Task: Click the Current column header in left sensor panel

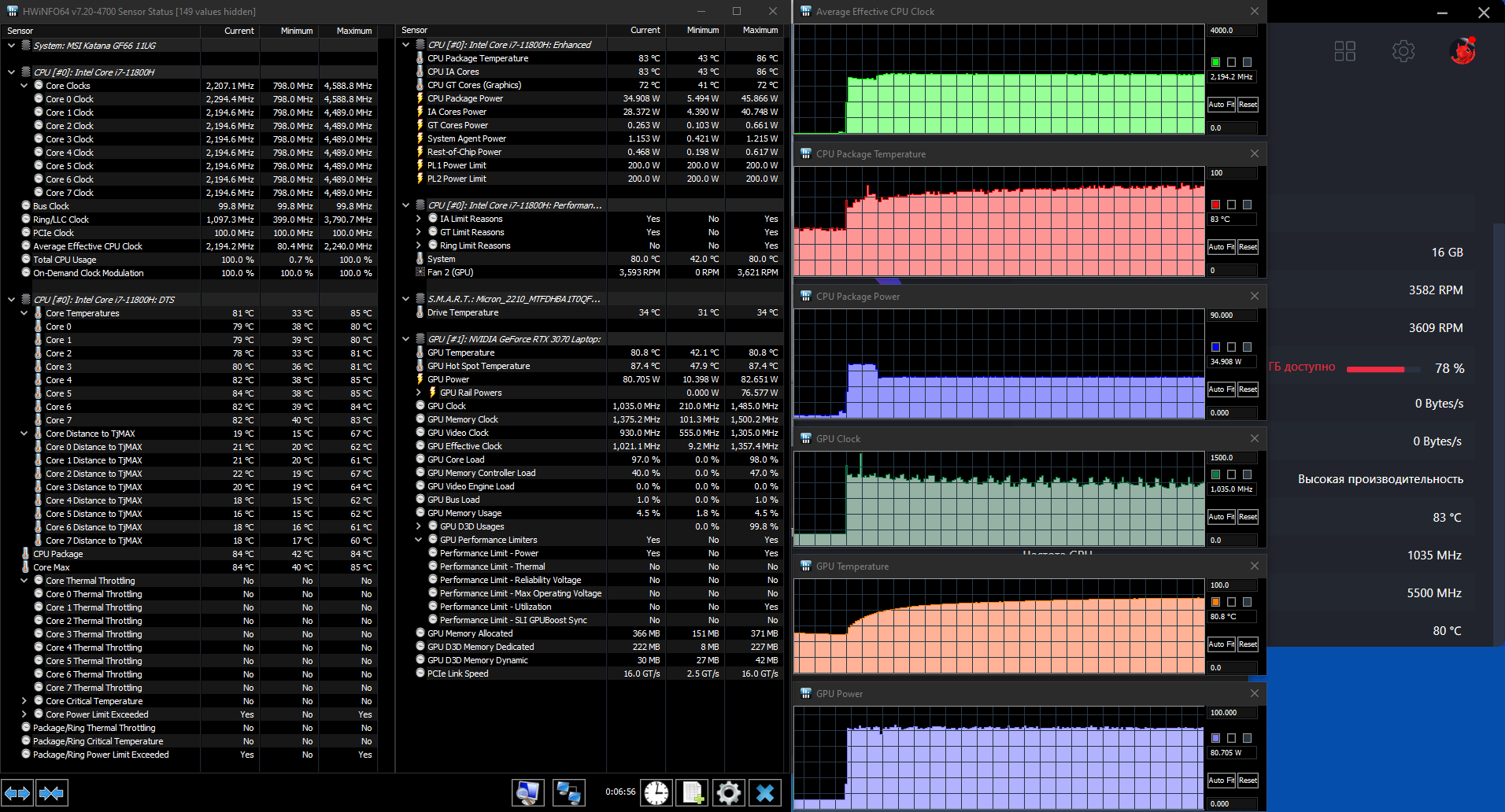Action: click(x=230, y=31)
